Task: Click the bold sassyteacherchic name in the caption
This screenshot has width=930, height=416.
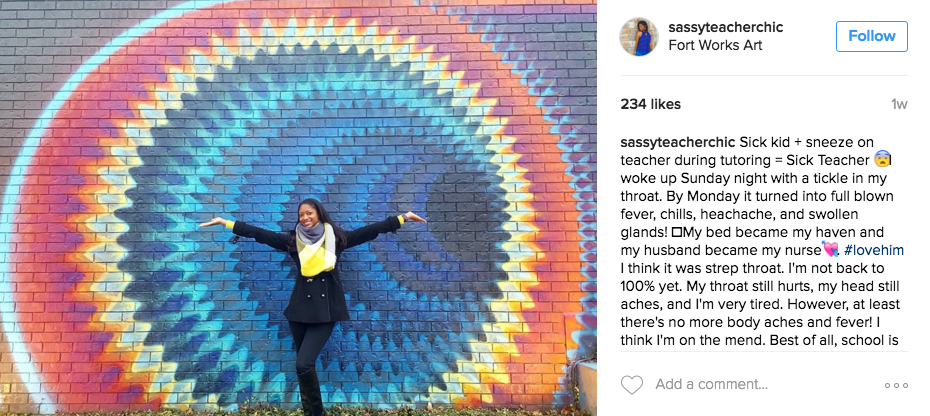Action: 679,142
